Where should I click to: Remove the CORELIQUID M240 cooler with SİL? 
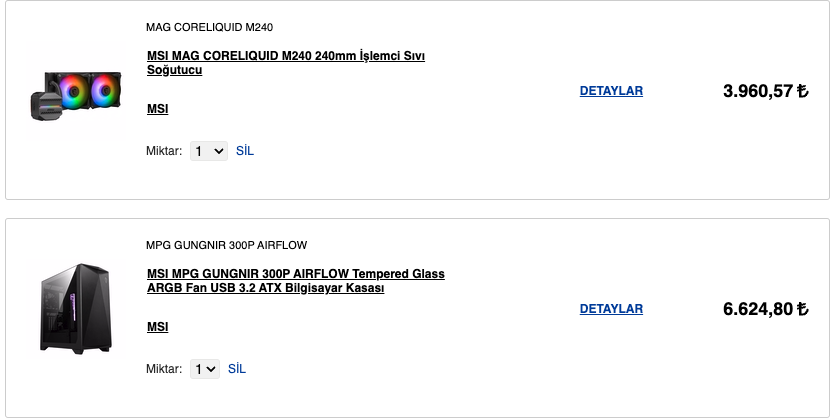click(245, 151)
